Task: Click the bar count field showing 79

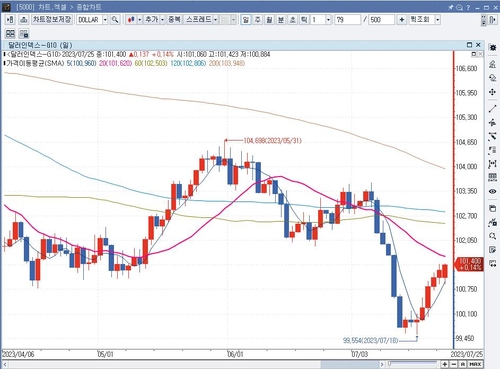Action: click(347, 20)
